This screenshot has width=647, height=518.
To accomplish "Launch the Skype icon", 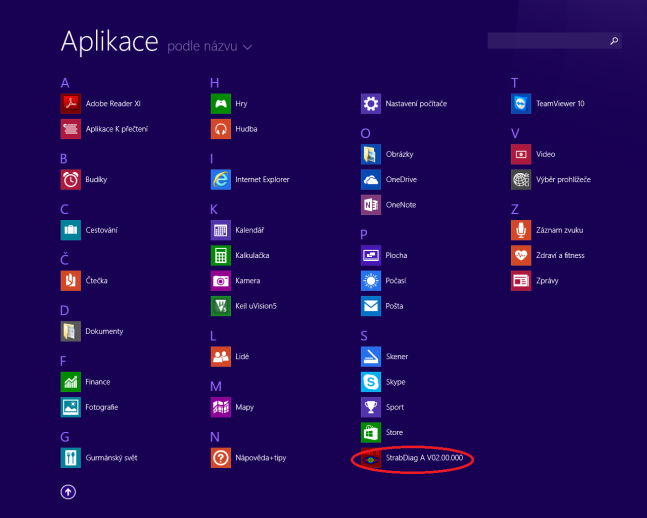I will [371, 382].
